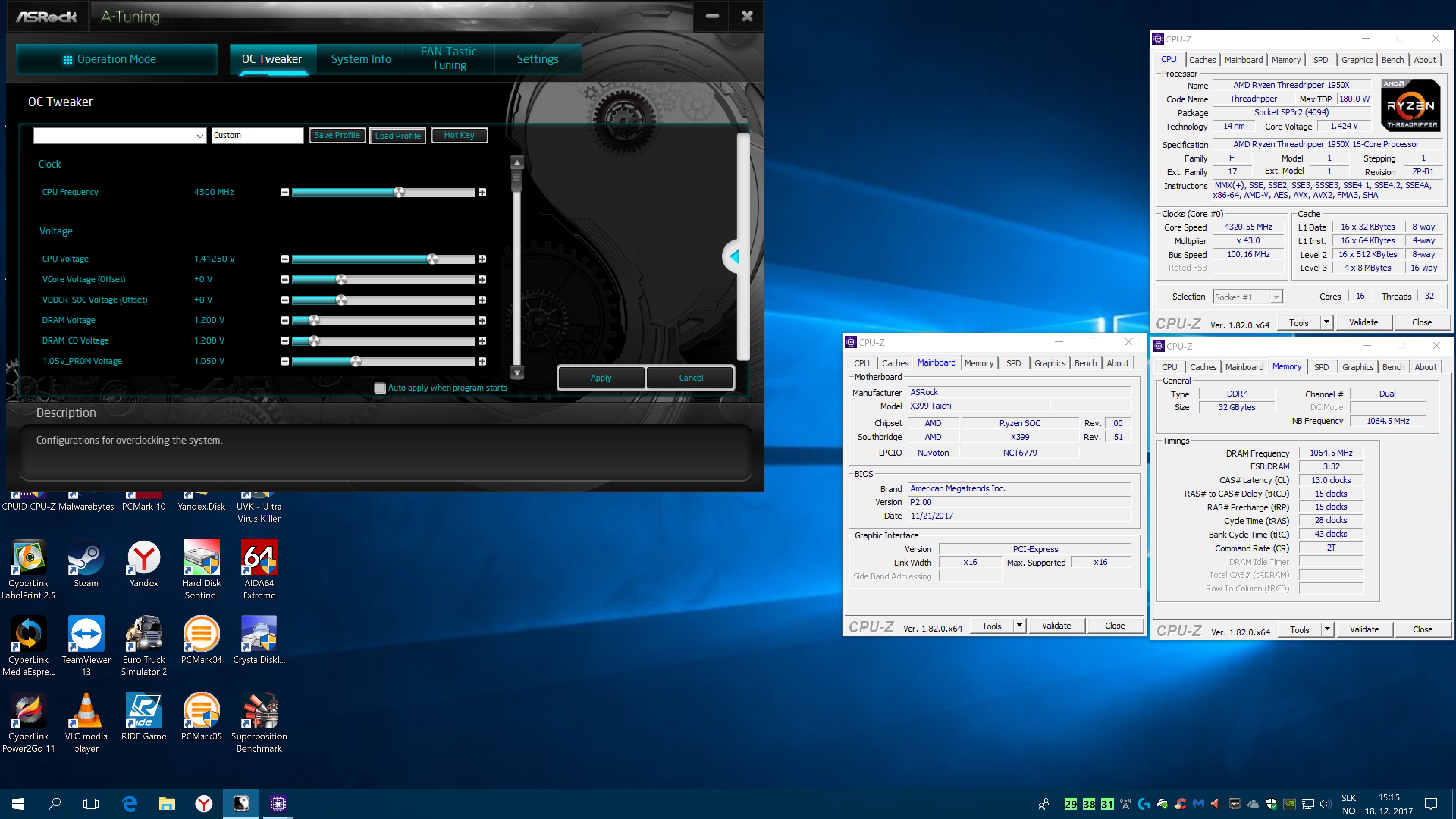
Task: Open Tools dropdown arrow in CPU window
Action: click(x=1327, y=323)
